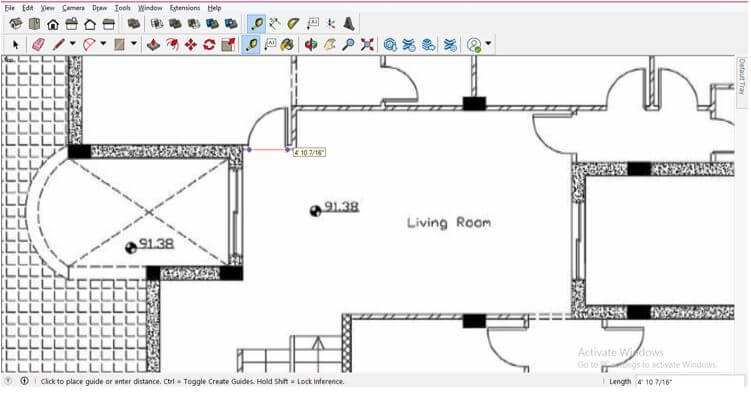The height and width of the screenshot is (395, 751).
Task: Open the Window menu
Action: coord(150,8)
